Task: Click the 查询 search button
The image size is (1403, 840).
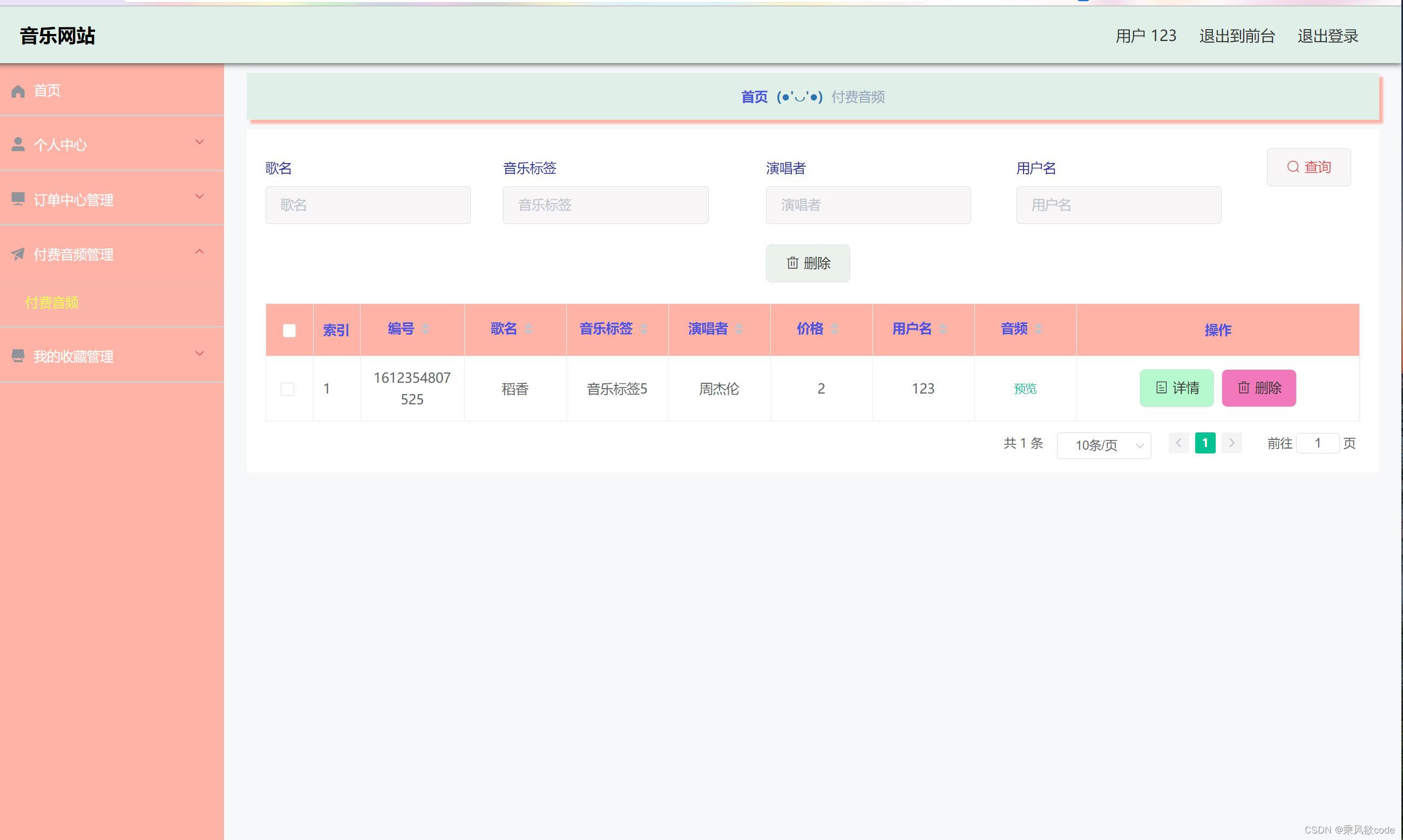Action: pos(1308,167)
